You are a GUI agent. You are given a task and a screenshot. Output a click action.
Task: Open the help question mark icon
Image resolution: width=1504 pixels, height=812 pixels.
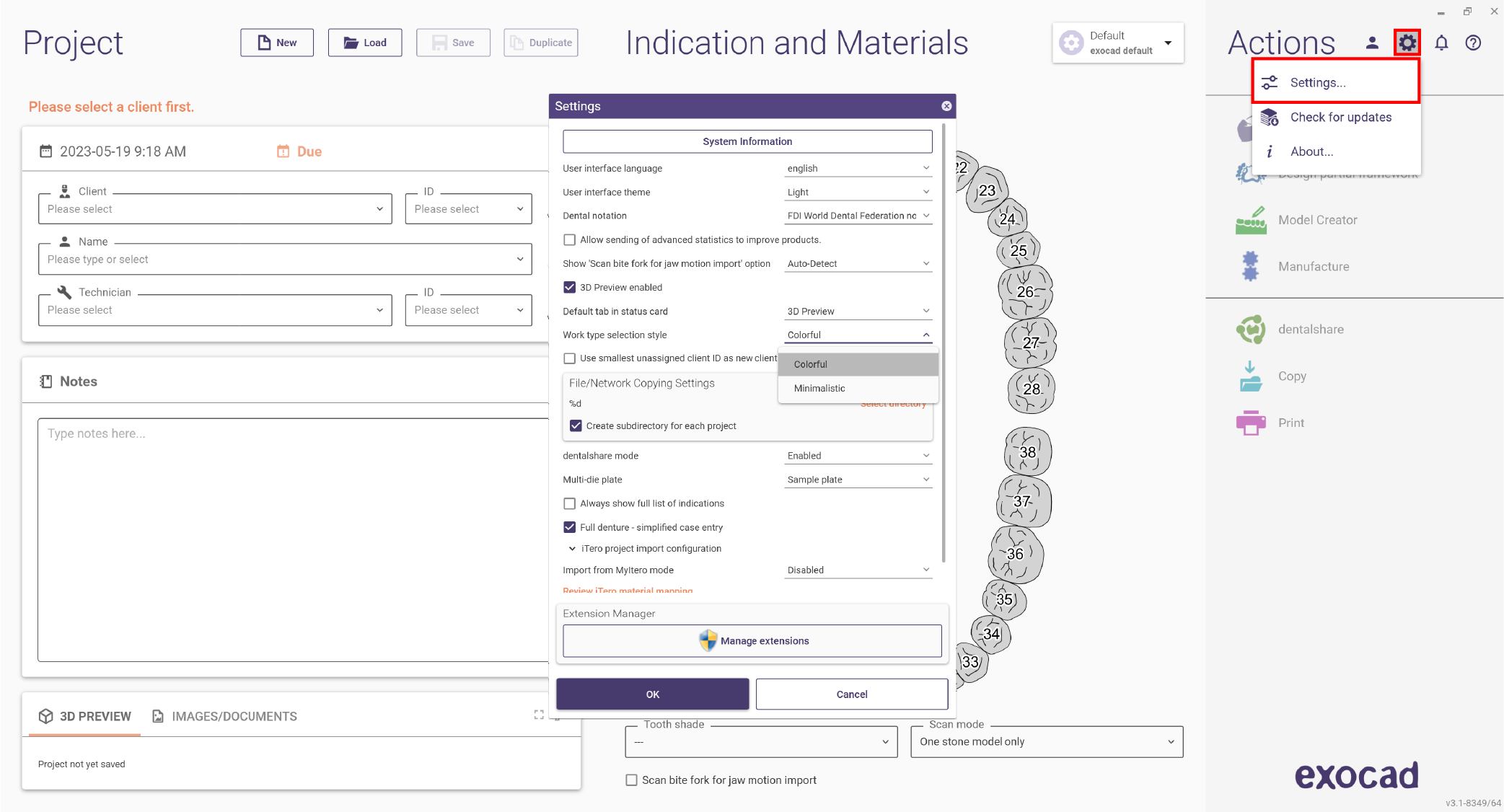1473,43
